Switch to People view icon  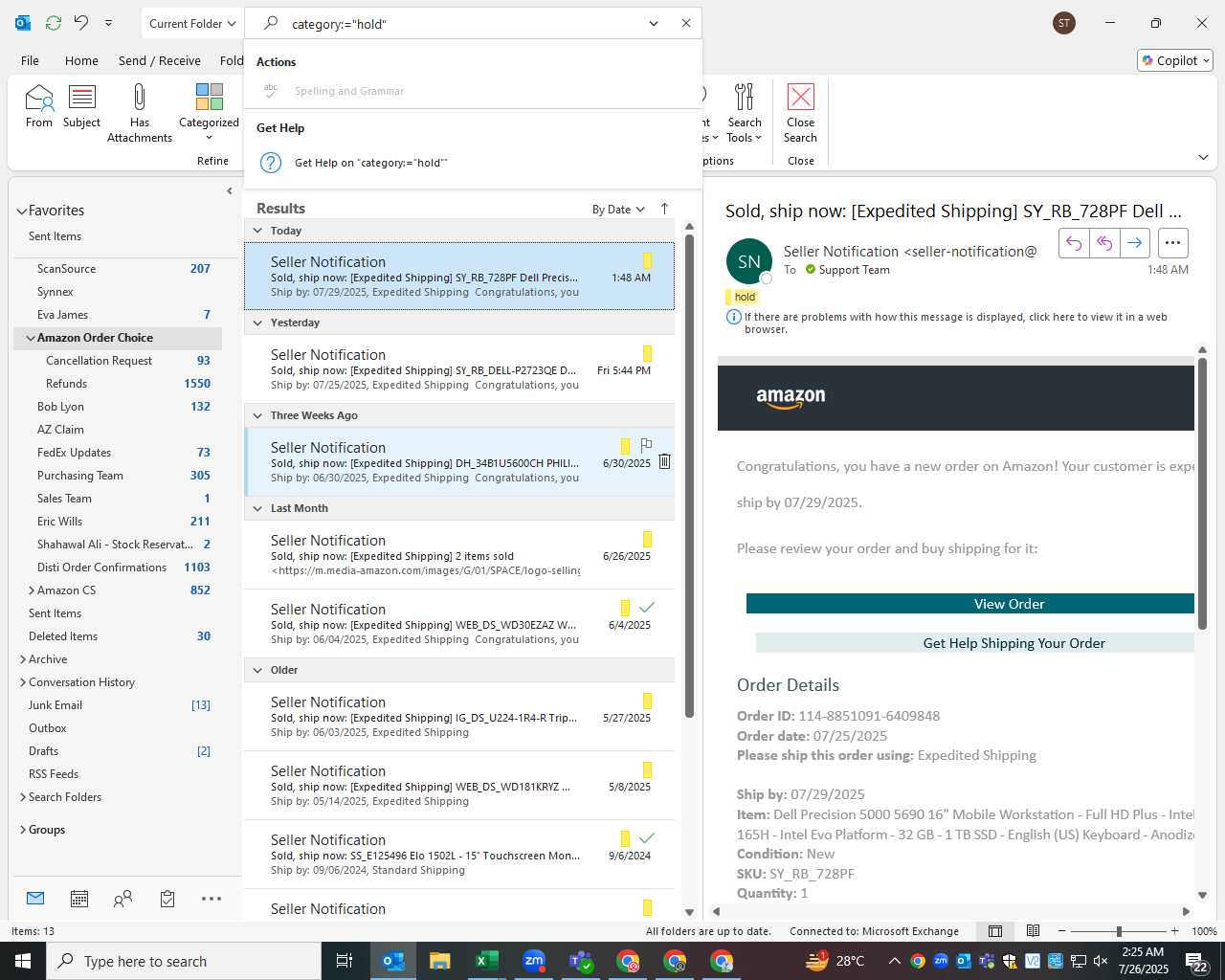(x=123, y=899)
